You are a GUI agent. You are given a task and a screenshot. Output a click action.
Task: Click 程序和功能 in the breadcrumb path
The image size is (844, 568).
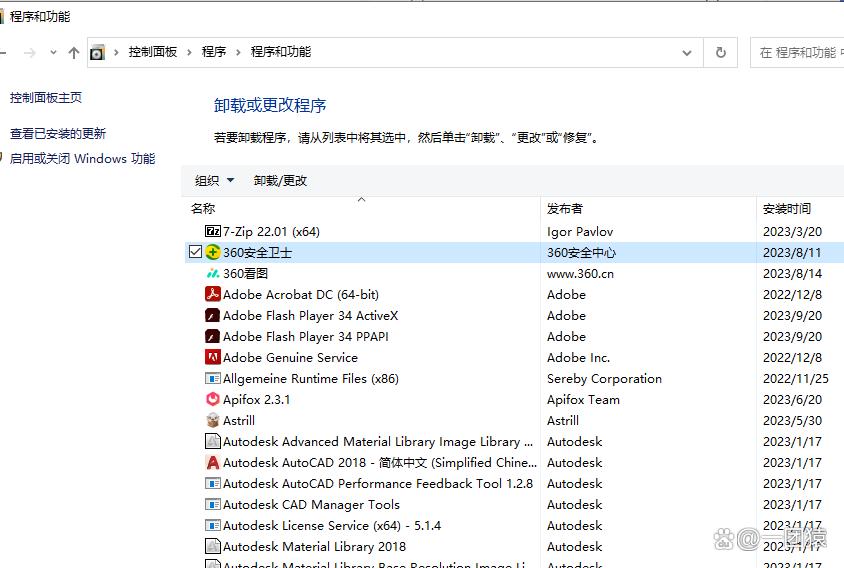(x=280, y=52)
